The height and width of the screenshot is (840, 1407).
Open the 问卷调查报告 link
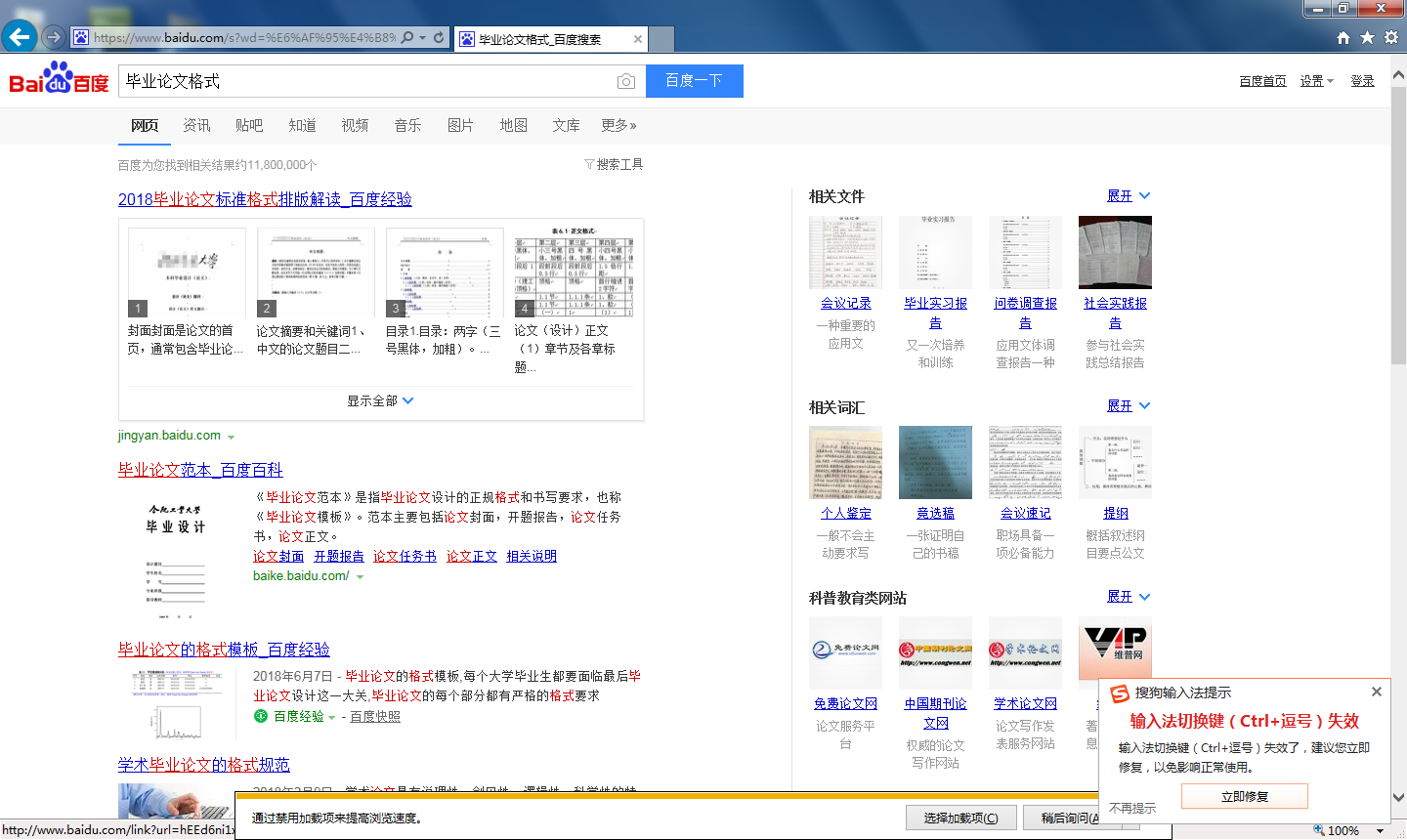(x=1025, y=313)
